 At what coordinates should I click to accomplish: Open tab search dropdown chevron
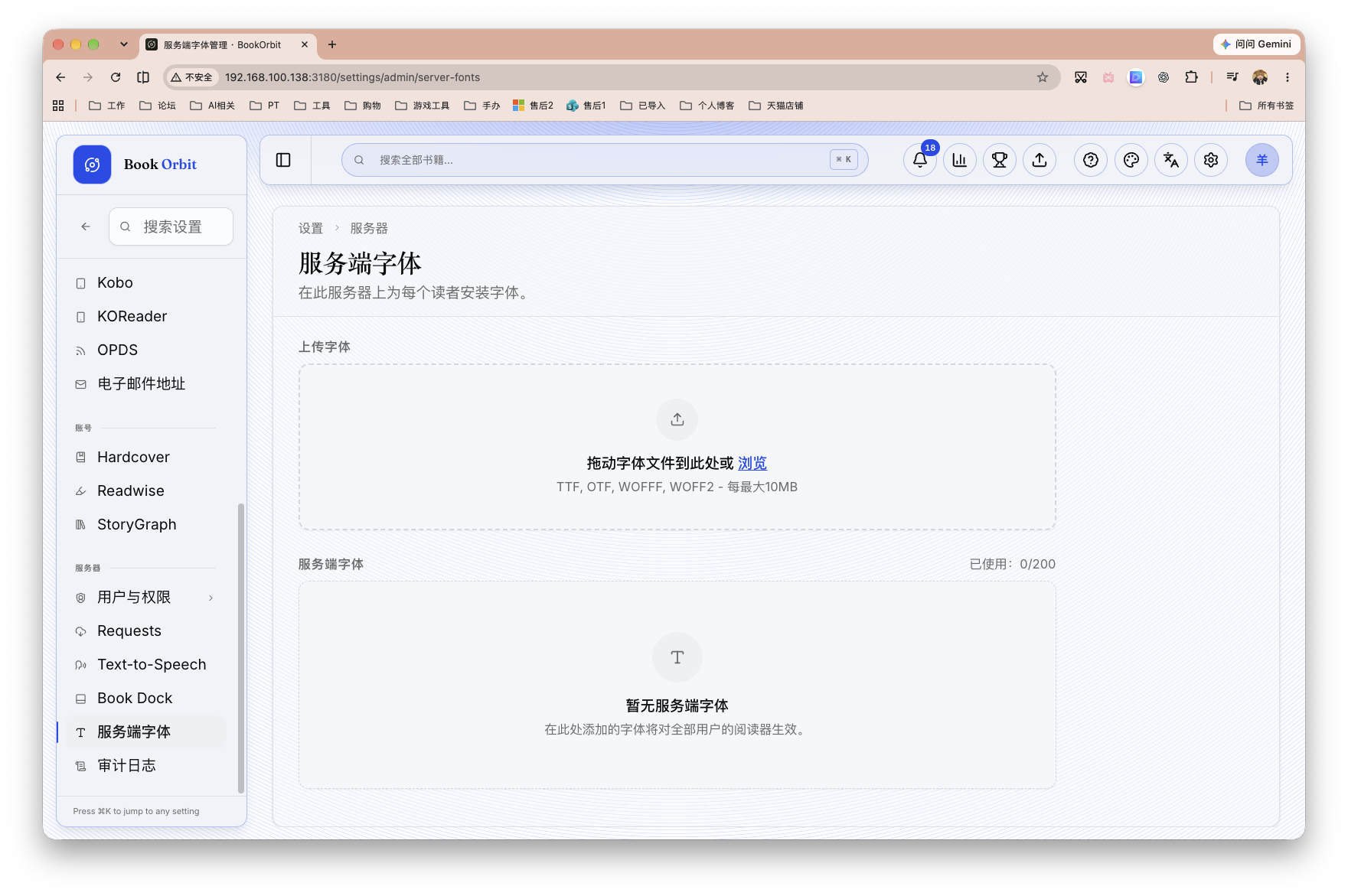[124, 44]
